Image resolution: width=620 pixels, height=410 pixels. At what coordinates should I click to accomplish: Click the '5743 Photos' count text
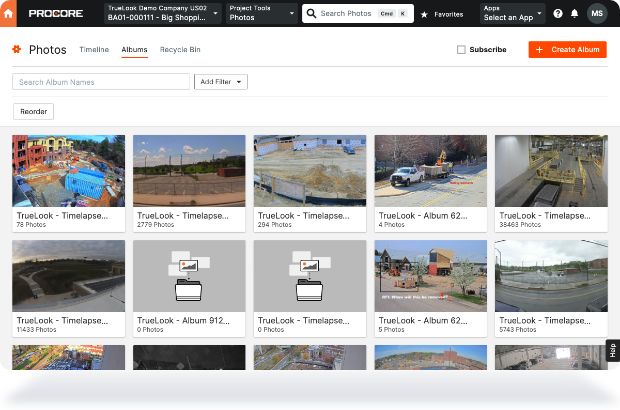[518, 329]
